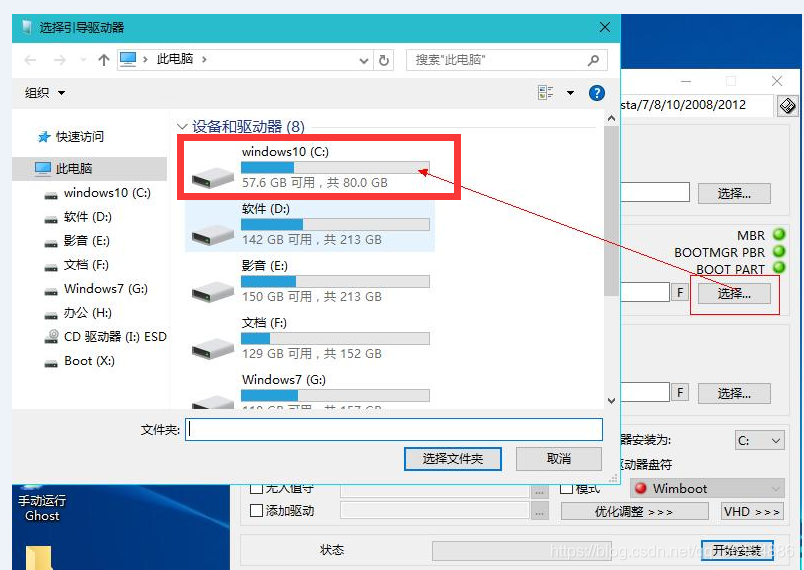The image size is (804, 570).
Task: Click the 文档 (F:) drive icon in the list
Action: point(213,348)
